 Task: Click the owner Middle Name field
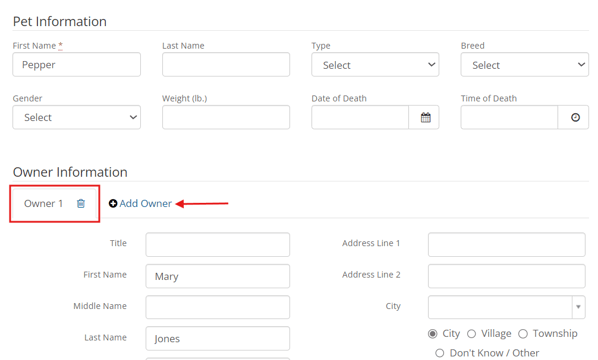pos(217,307)
